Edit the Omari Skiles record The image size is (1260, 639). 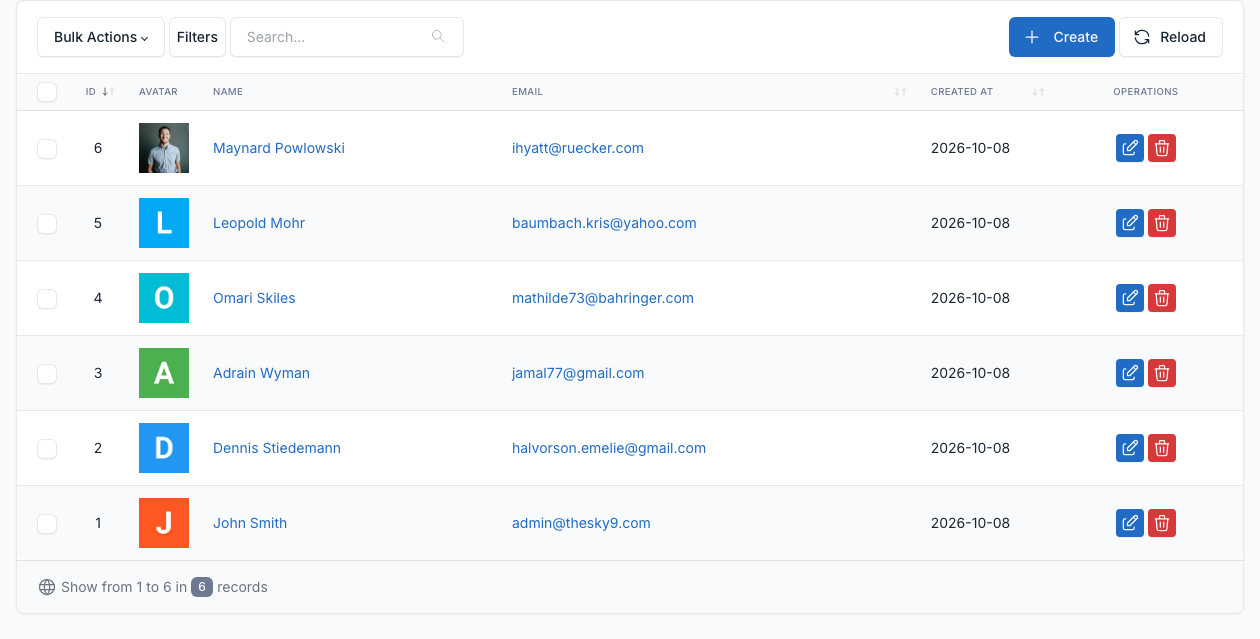1130,298
